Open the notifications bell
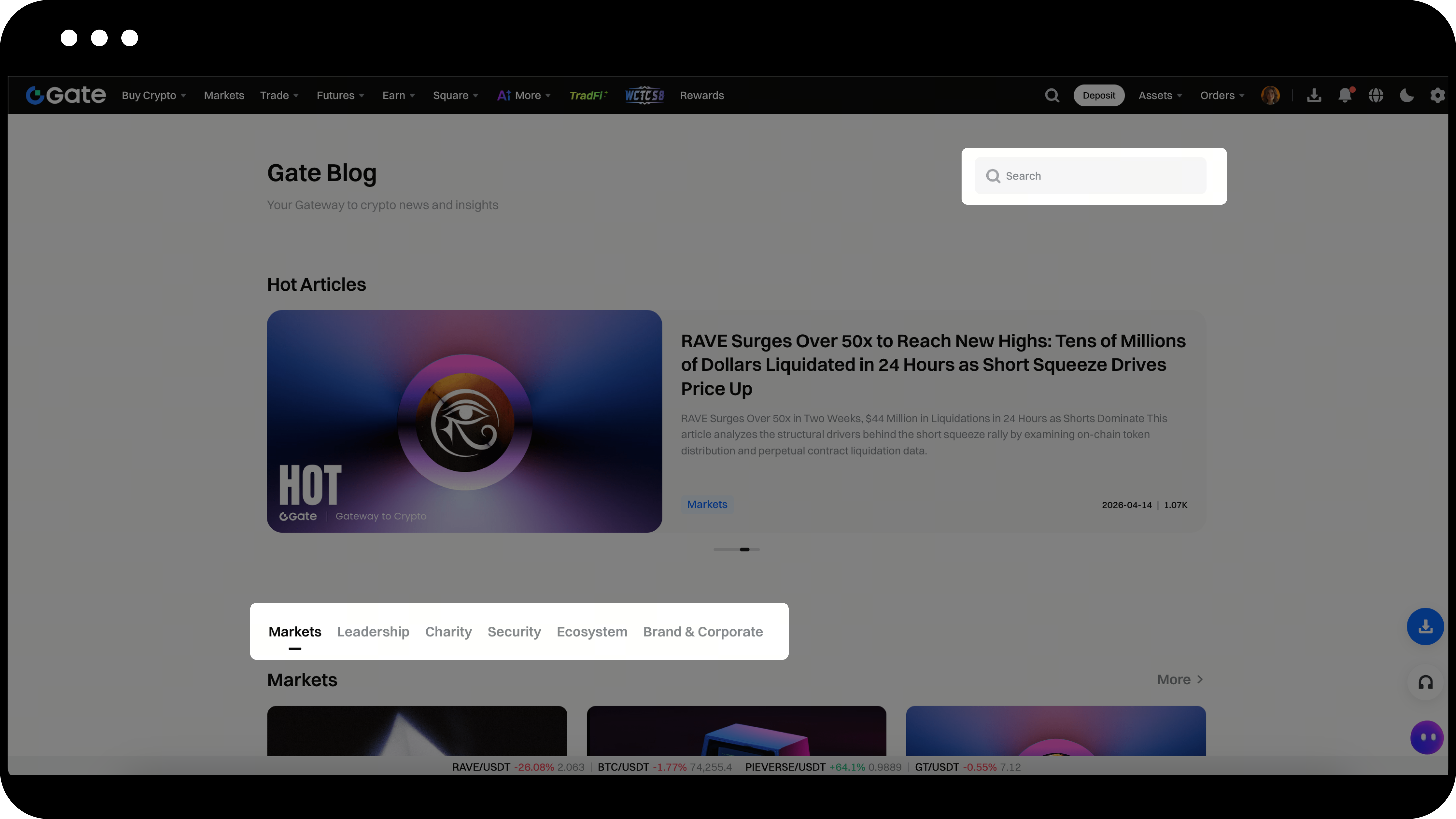 (x=1345, y=96)
